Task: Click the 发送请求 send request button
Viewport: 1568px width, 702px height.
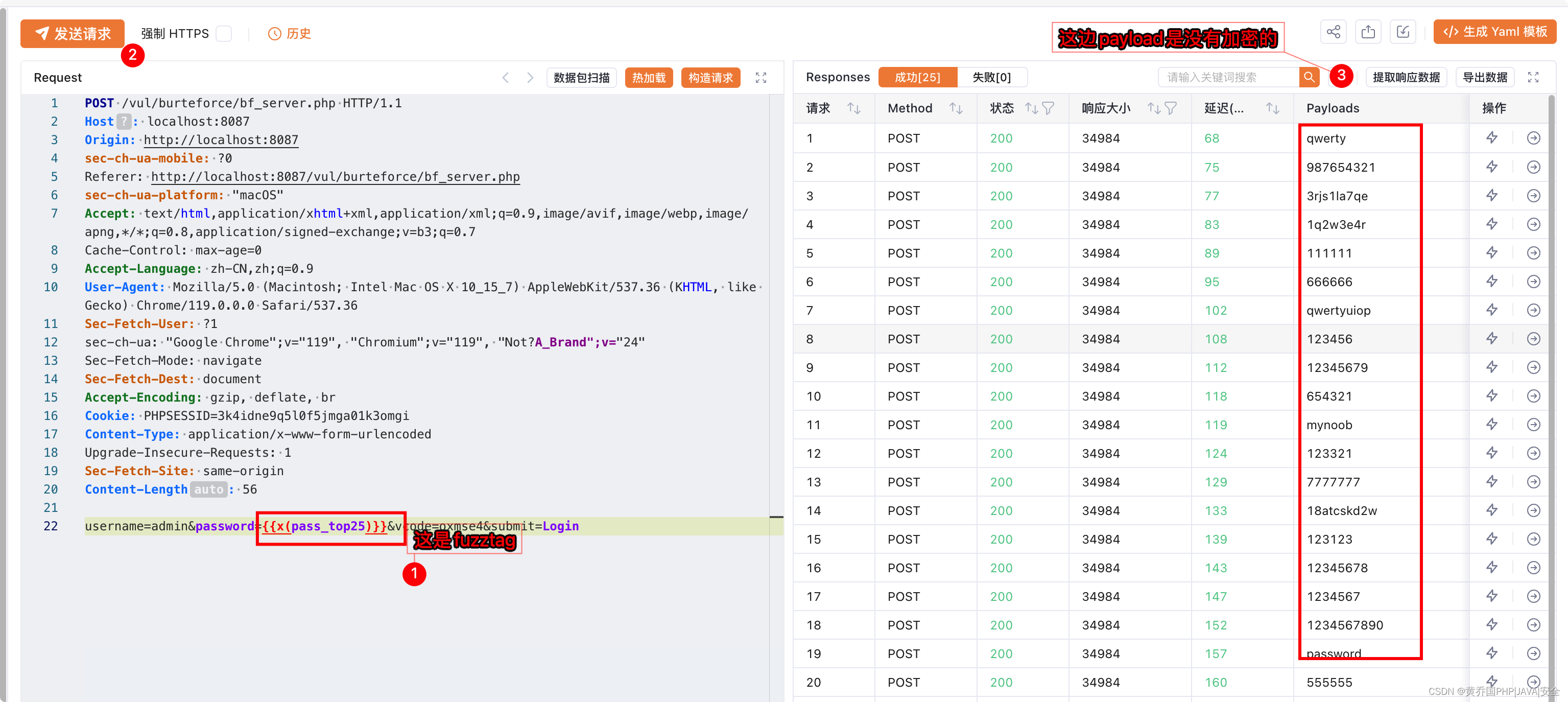Action: pyautogui.click(x=73, y=34)
